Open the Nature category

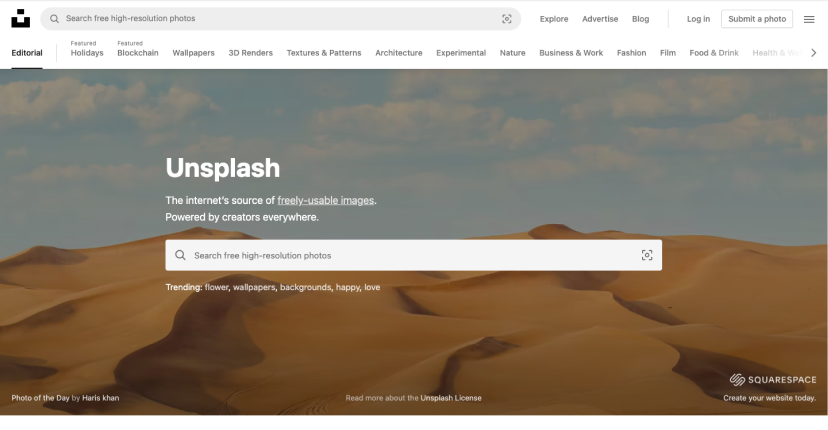pyautogui.click(x=512, y=53)
